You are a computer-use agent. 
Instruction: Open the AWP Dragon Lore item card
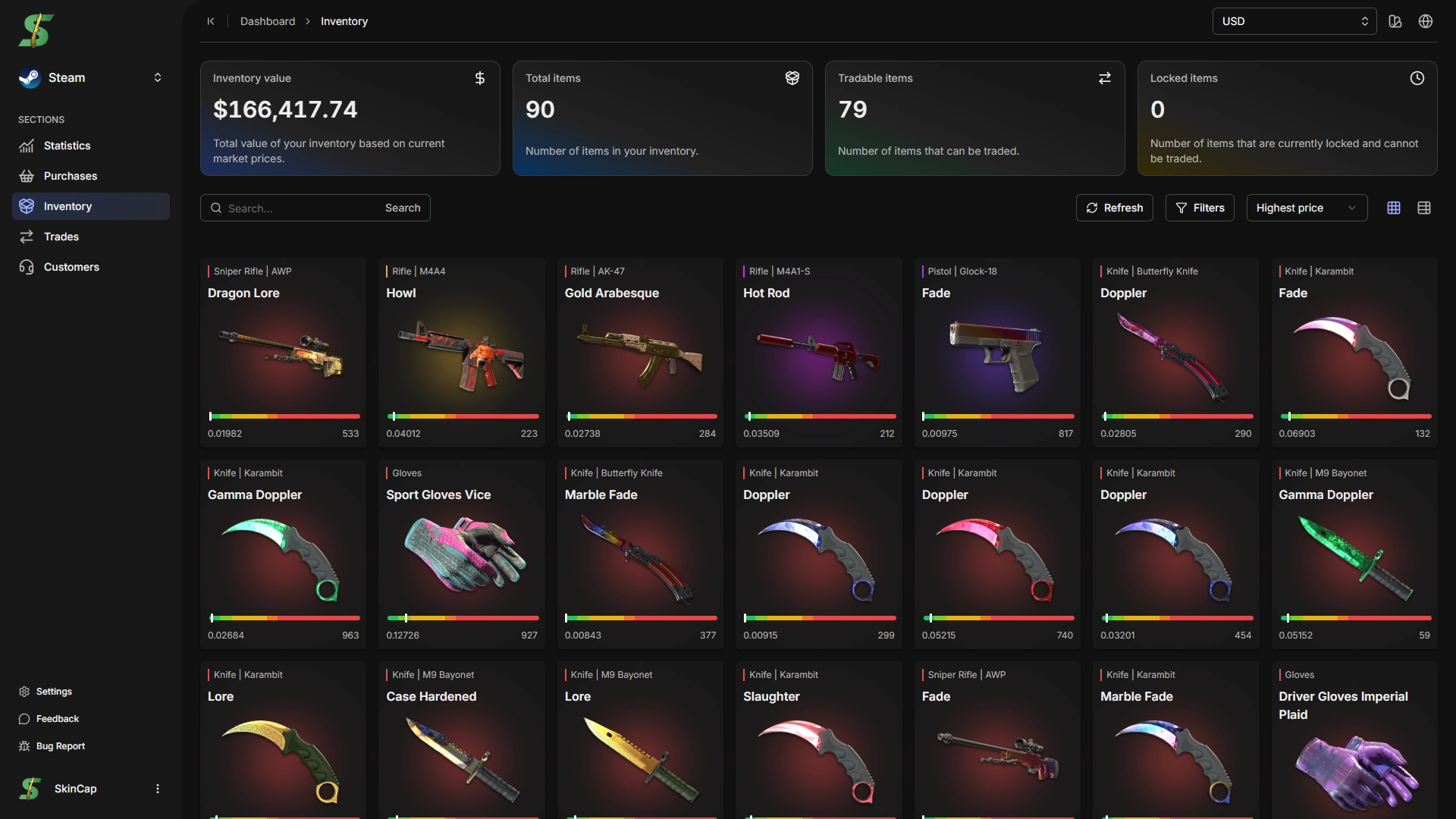pos(283,353)
